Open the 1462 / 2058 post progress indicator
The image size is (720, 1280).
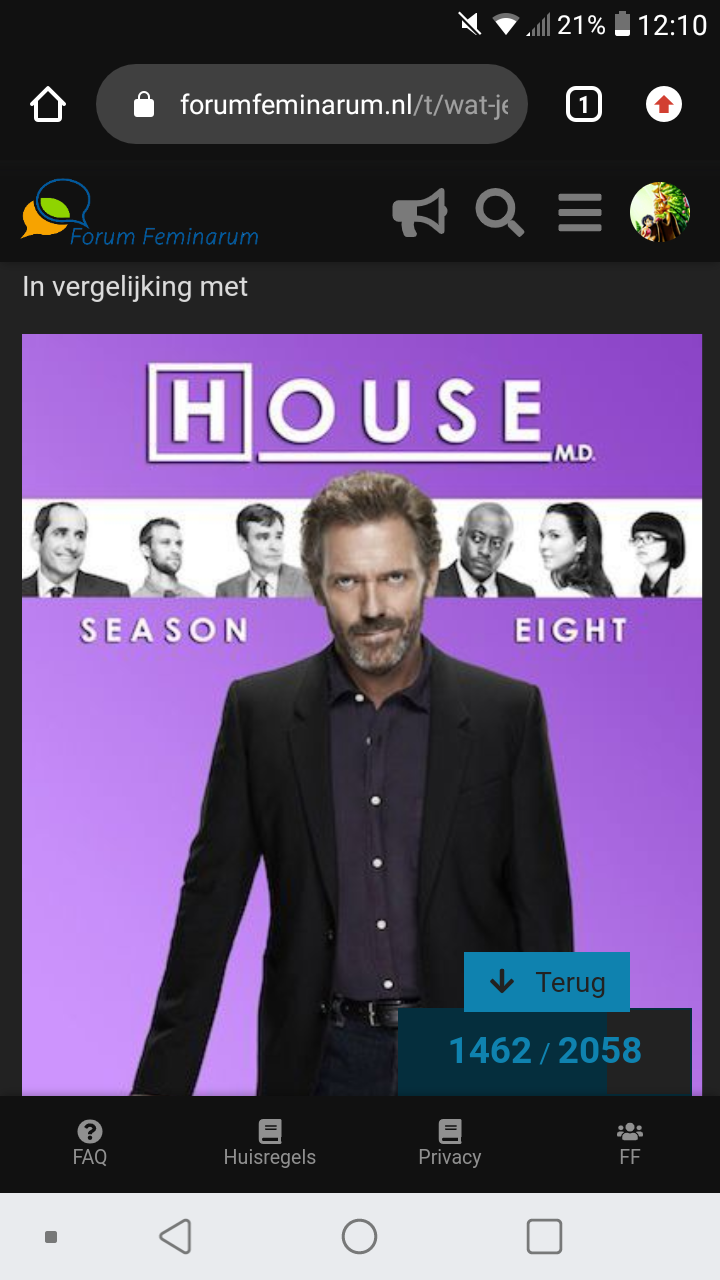click(x=545, y=1051)
